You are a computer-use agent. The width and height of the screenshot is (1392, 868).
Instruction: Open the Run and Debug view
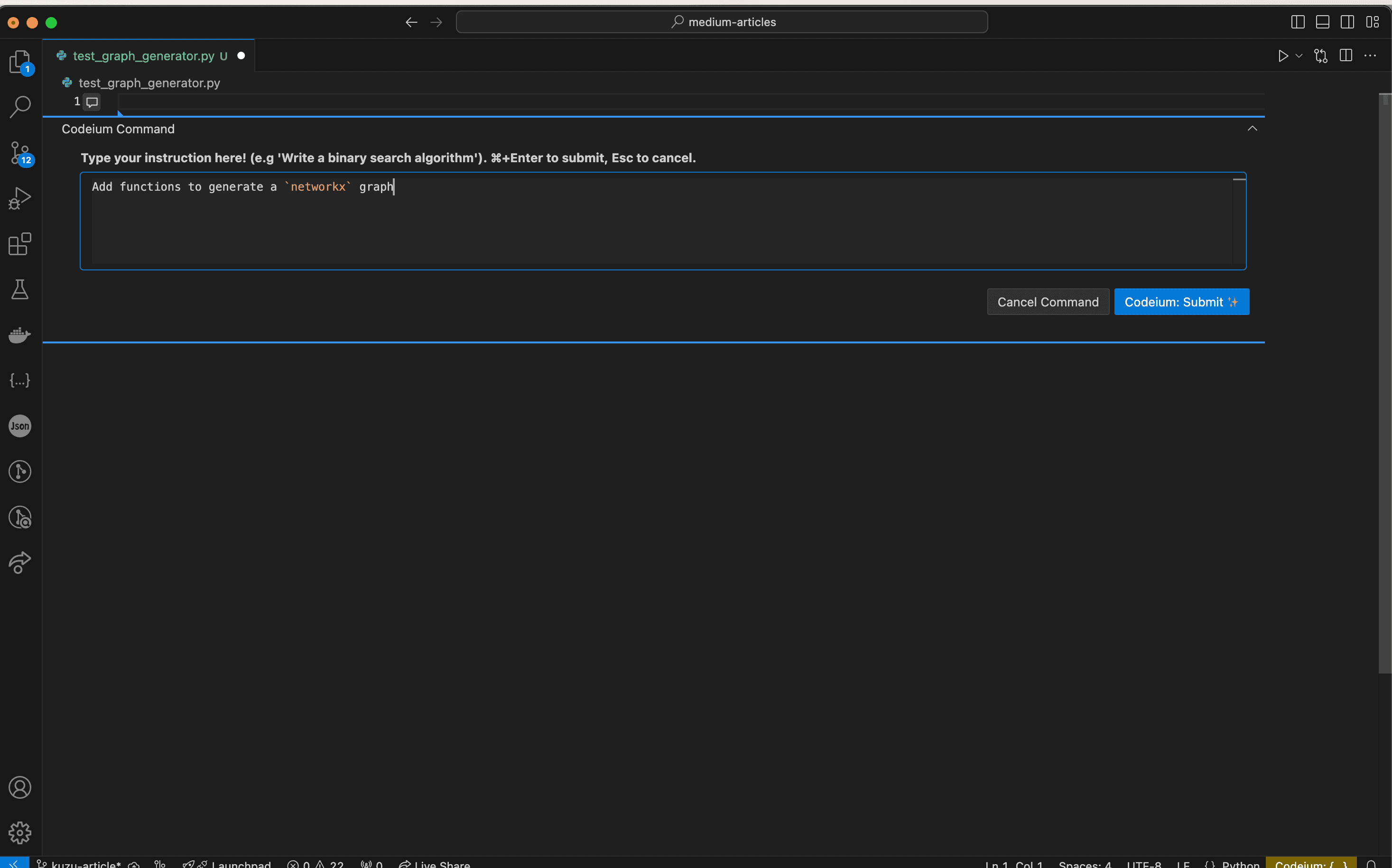pos(20,198)
